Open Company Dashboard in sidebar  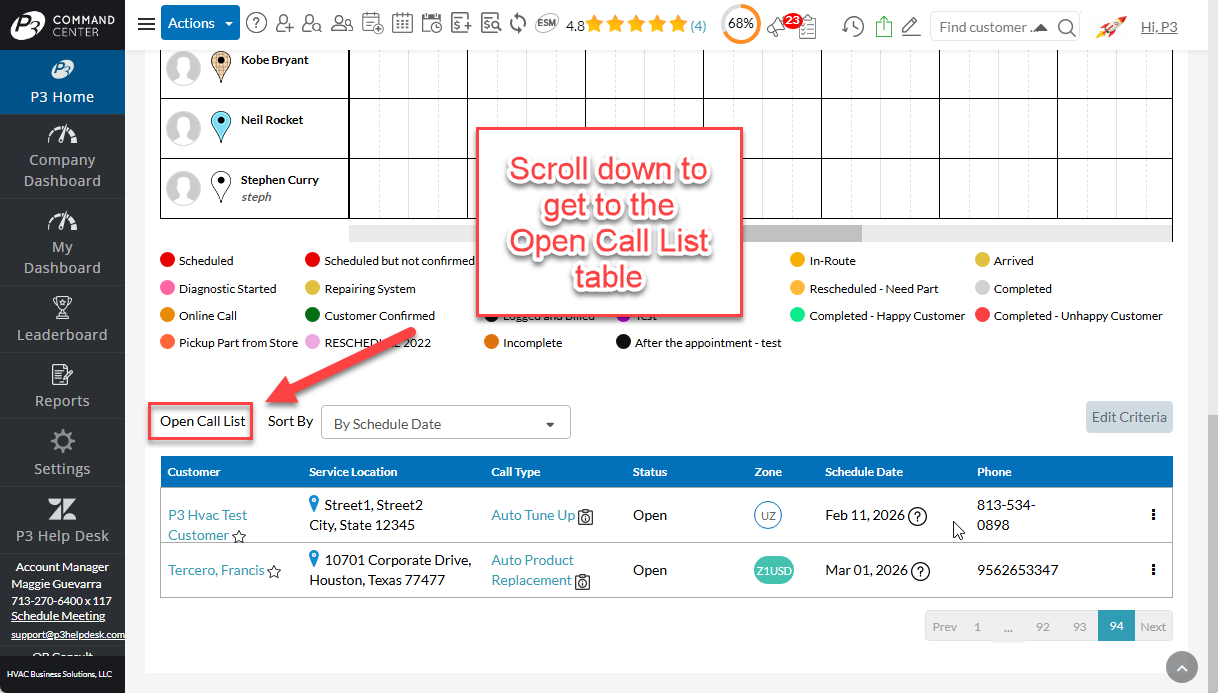(62, 157)
